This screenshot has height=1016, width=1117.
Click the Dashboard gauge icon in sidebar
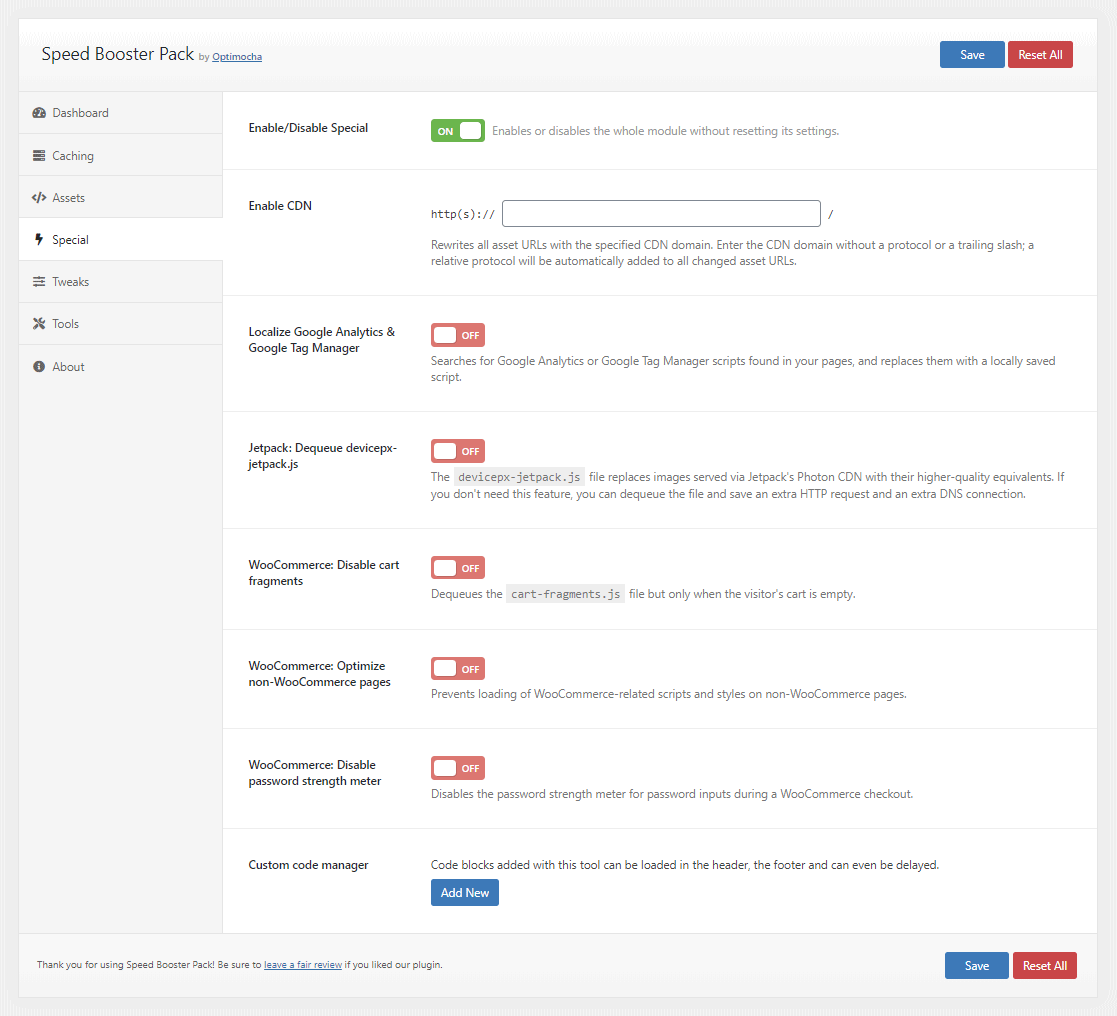coord(39,113)
